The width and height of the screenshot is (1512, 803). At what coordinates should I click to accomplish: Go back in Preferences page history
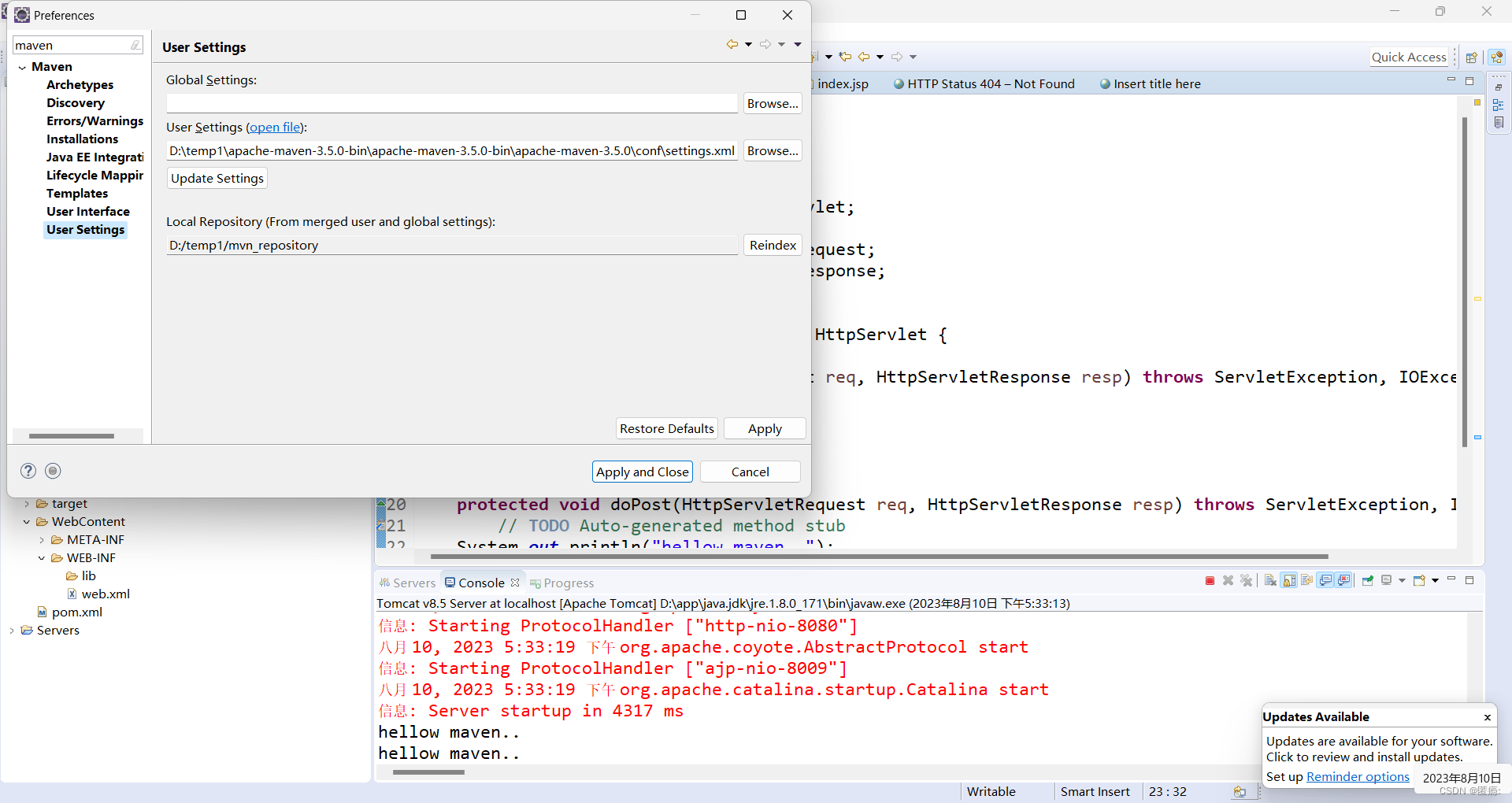click(732, 44)
